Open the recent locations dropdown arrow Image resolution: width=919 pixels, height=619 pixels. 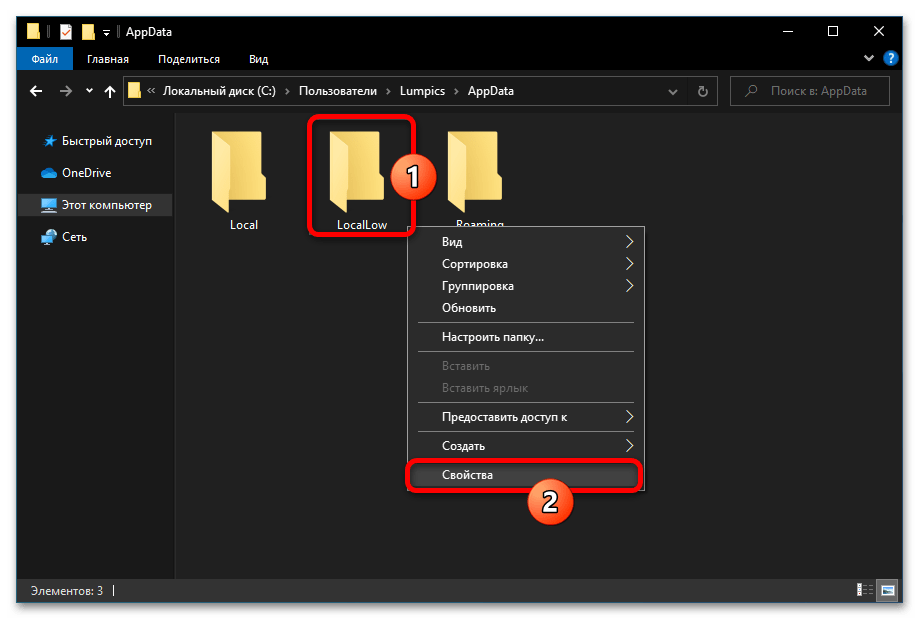tap(89, 91)
